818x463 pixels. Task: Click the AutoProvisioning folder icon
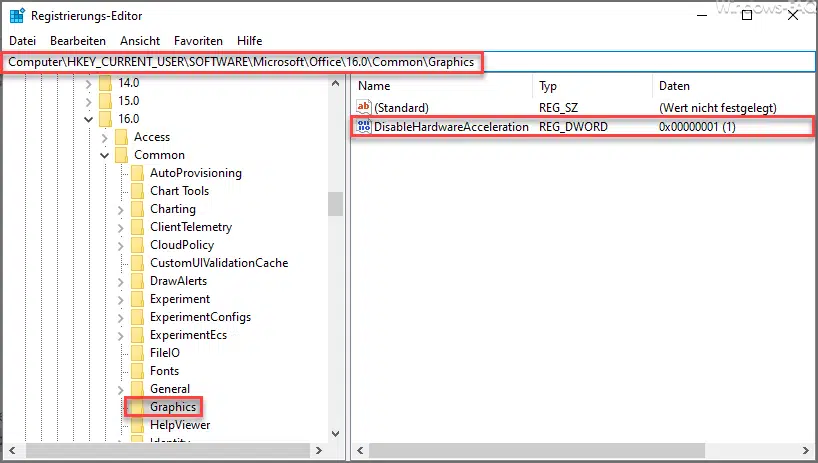point(137,173)
